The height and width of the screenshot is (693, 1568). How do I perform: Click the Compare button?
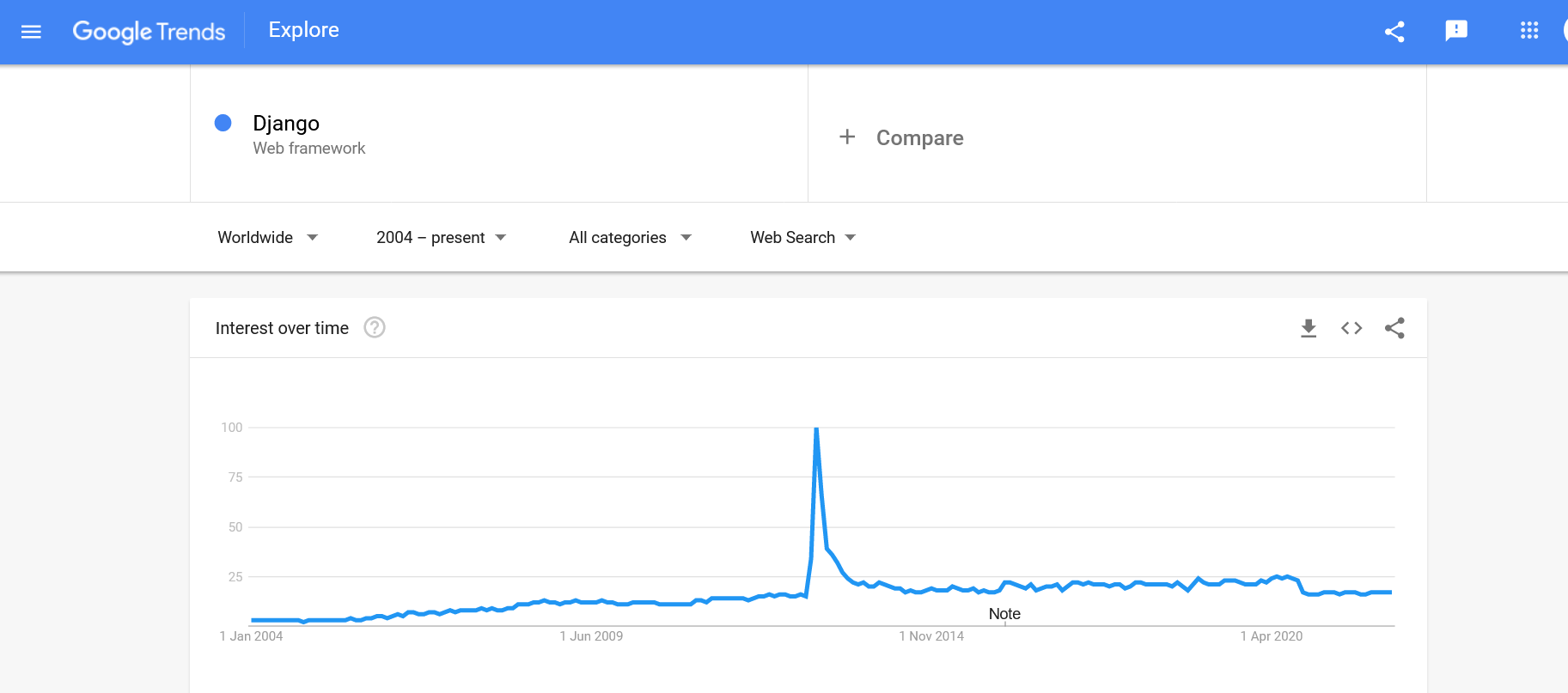tap(919, 138)
